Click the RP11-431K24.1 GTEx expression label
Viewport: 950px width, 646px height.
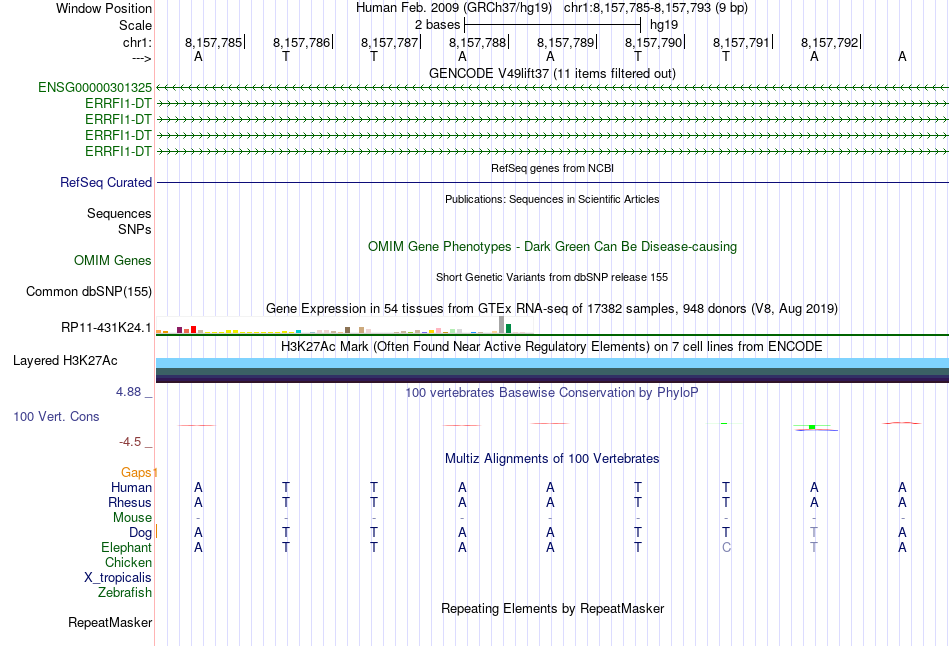click(x=106, y=328)
